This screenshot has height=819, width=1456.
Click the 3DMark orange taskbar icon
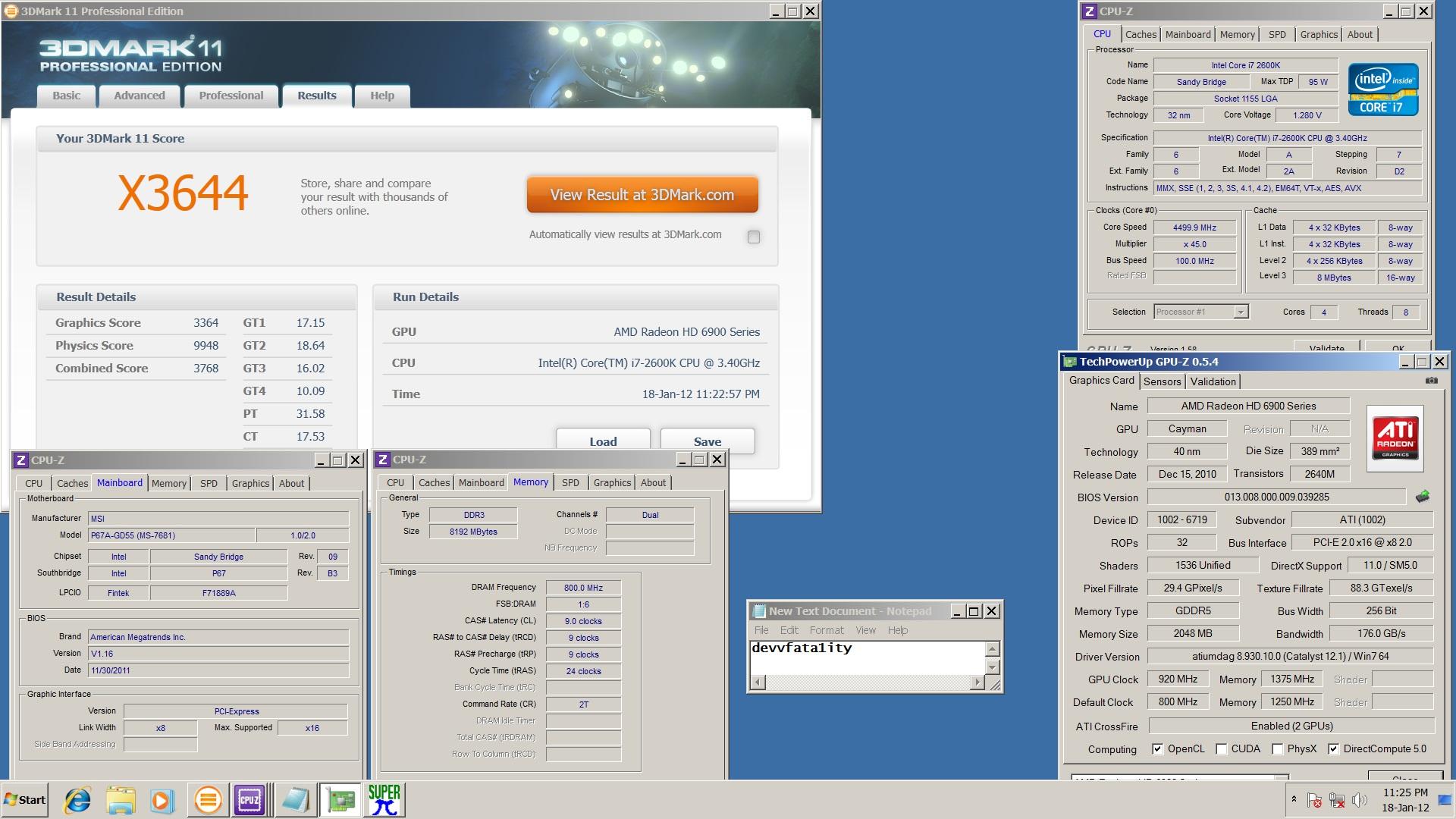[208, 800]
